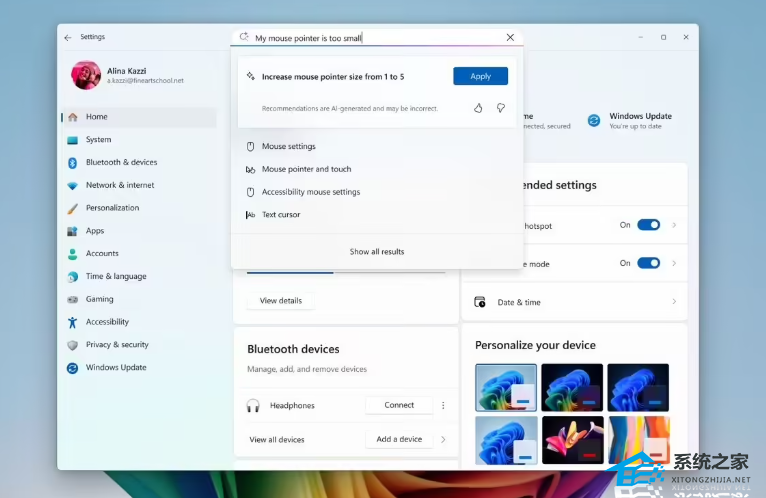Screen dimensions: 766x498
Task: Expand the hotspot row chevron
Action: 674,225
